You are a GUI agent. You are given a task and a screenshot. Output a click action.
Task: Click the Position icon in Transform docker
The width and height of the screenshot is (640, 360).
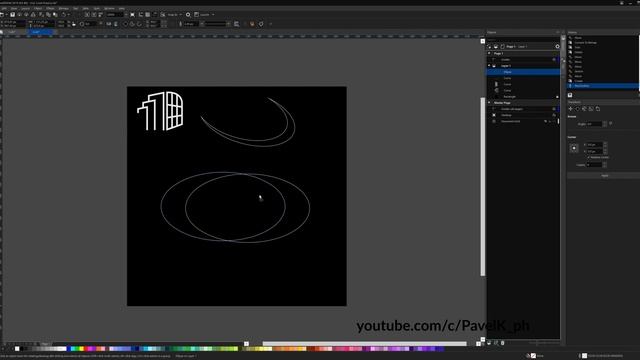(x=571, y=109)
